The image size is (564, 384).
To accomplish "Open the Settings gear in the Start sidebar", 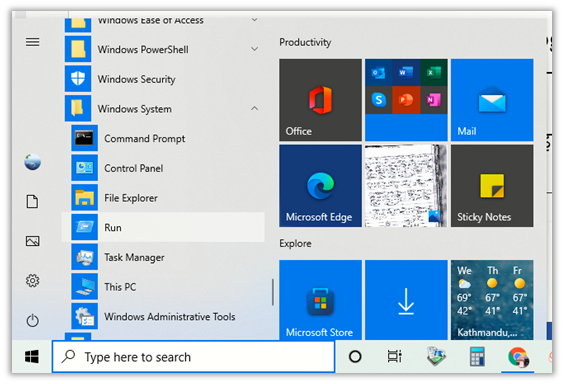I will click(32, 280).
